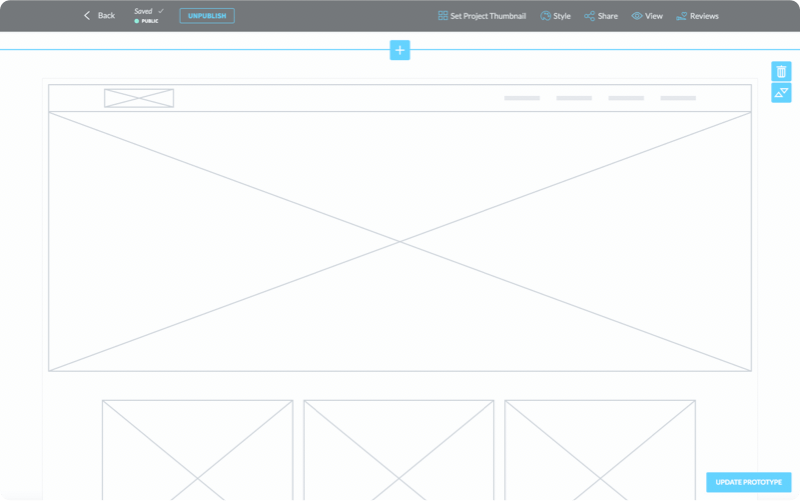Click the UPDATE PROTOTYPE button
The width and height of the screenshot is (800, 501).
pos(748,482)
